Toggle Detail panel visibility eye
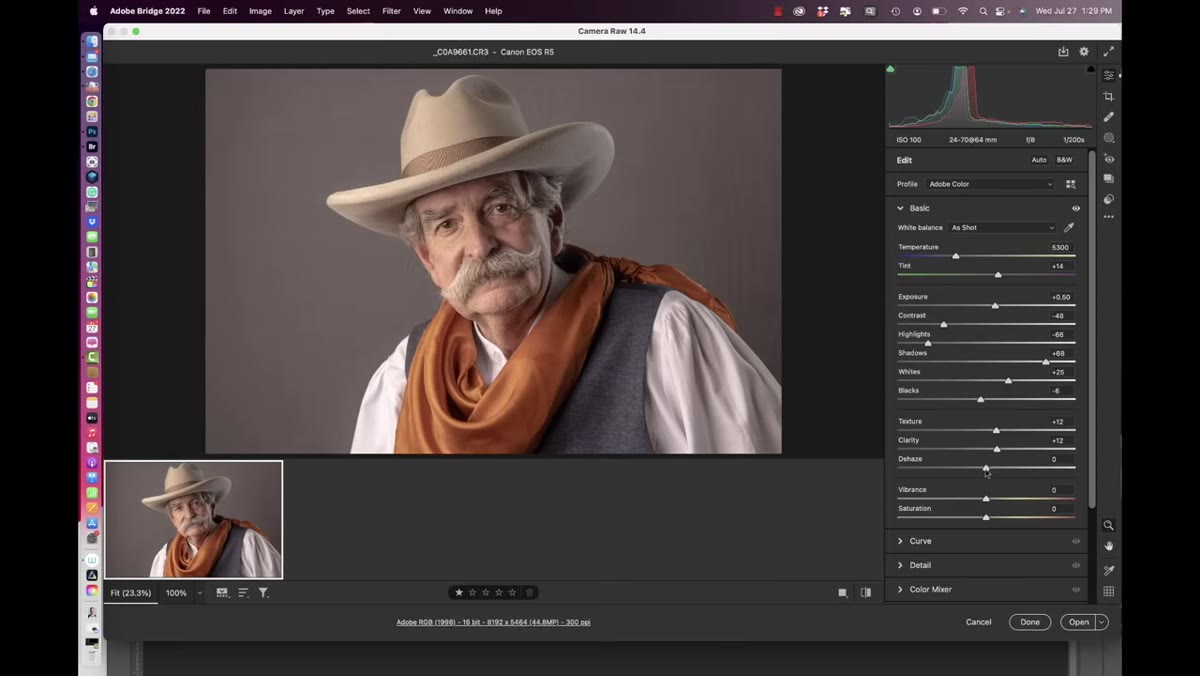 pos(1076,565)
